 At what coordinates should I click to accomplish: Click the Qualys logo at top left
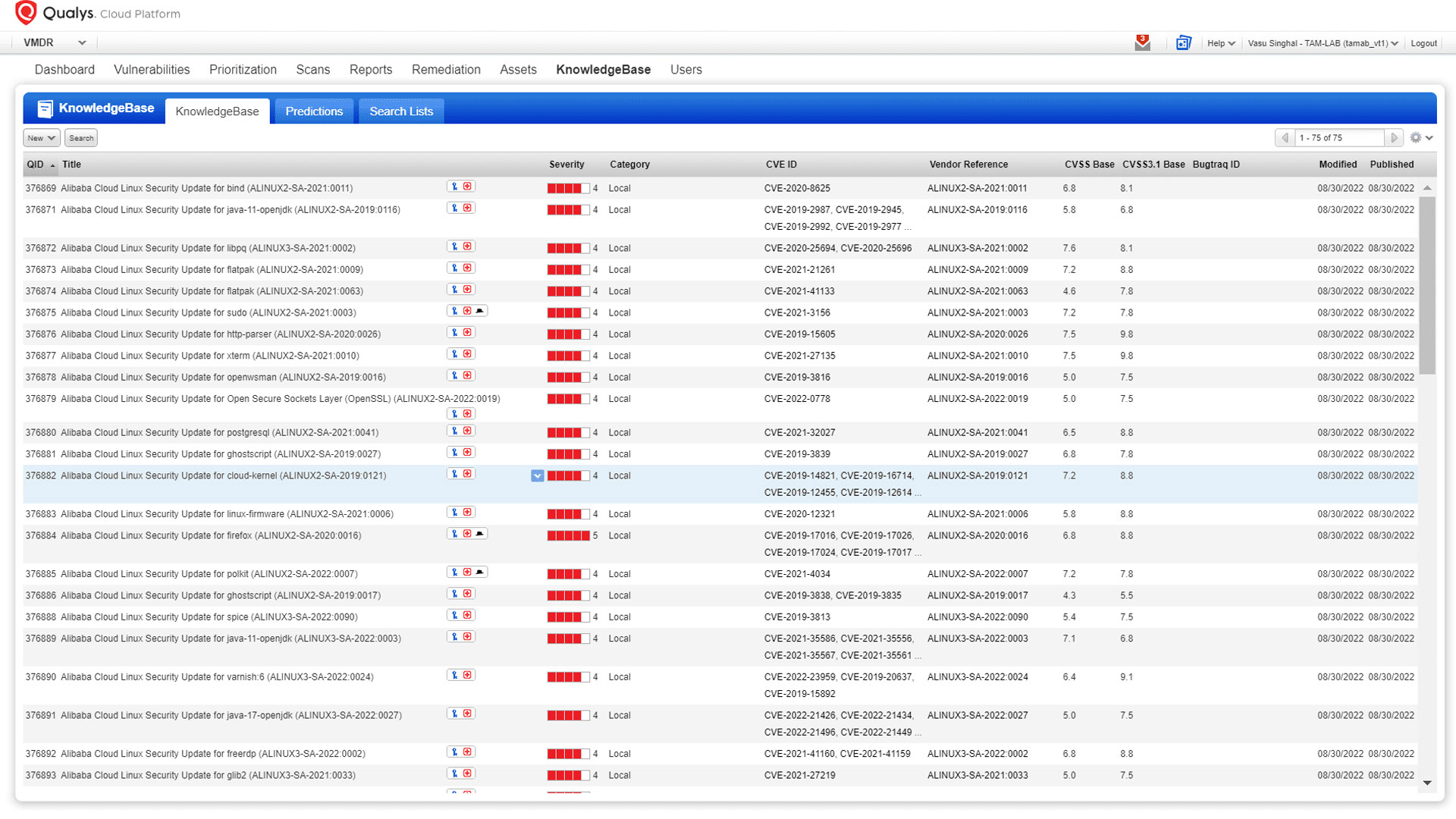point(28,13)
